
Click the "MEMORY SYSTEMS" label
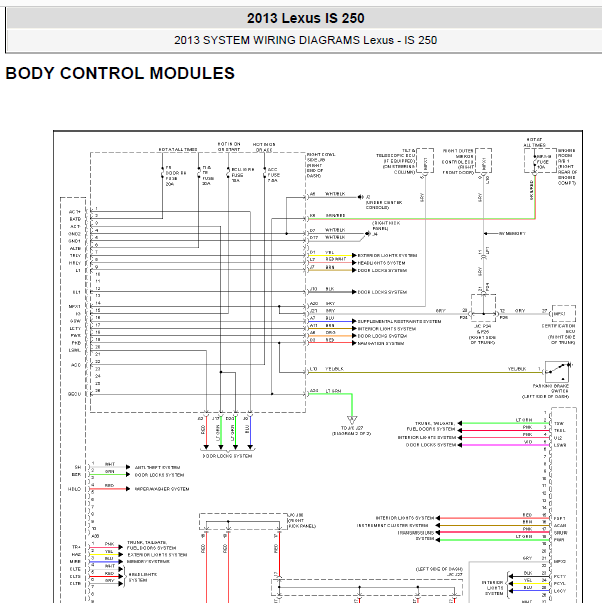[148, 562]
